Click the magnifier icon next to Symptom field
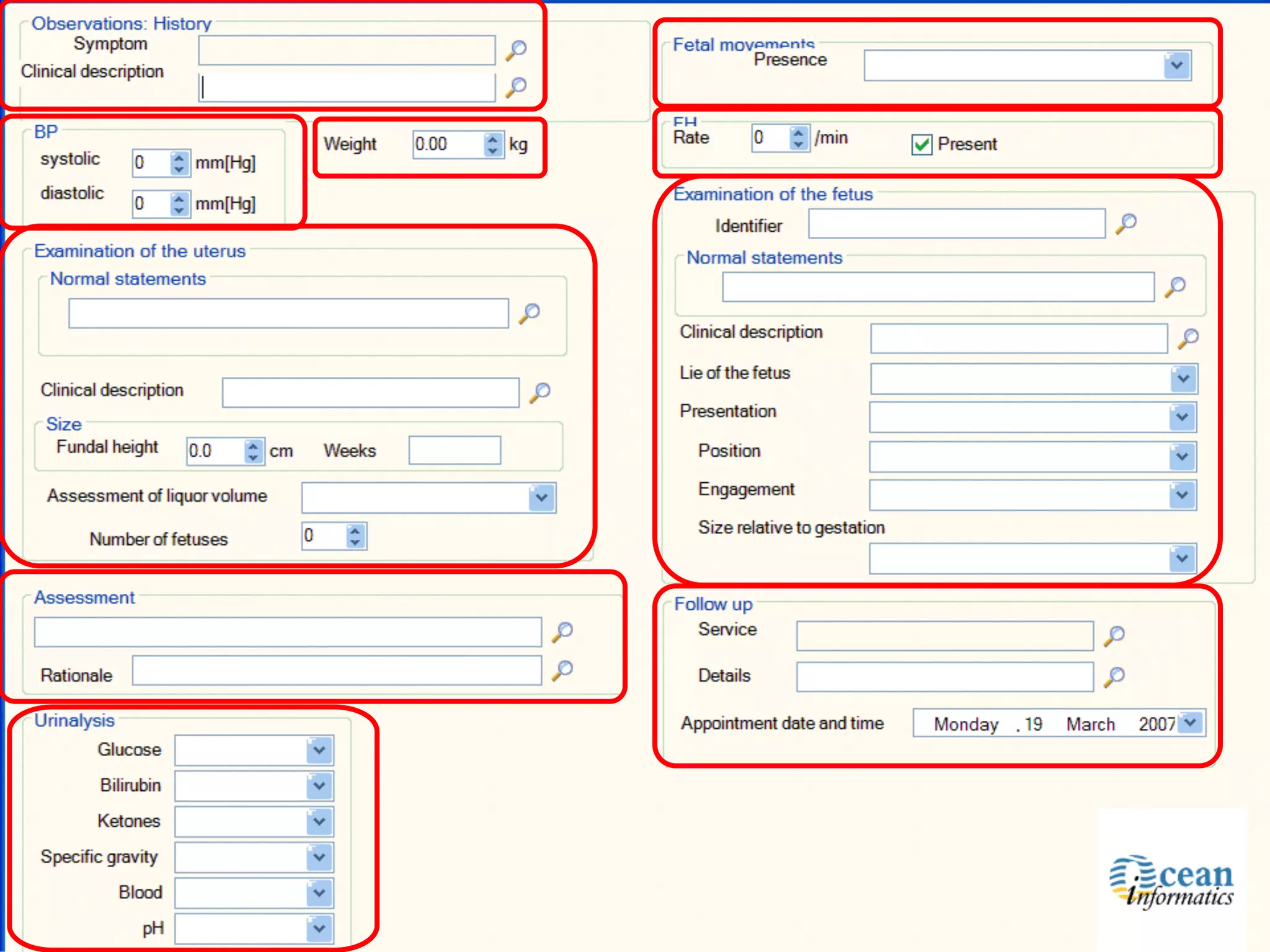Screen dimensions: 1270x952 (516, 50)
